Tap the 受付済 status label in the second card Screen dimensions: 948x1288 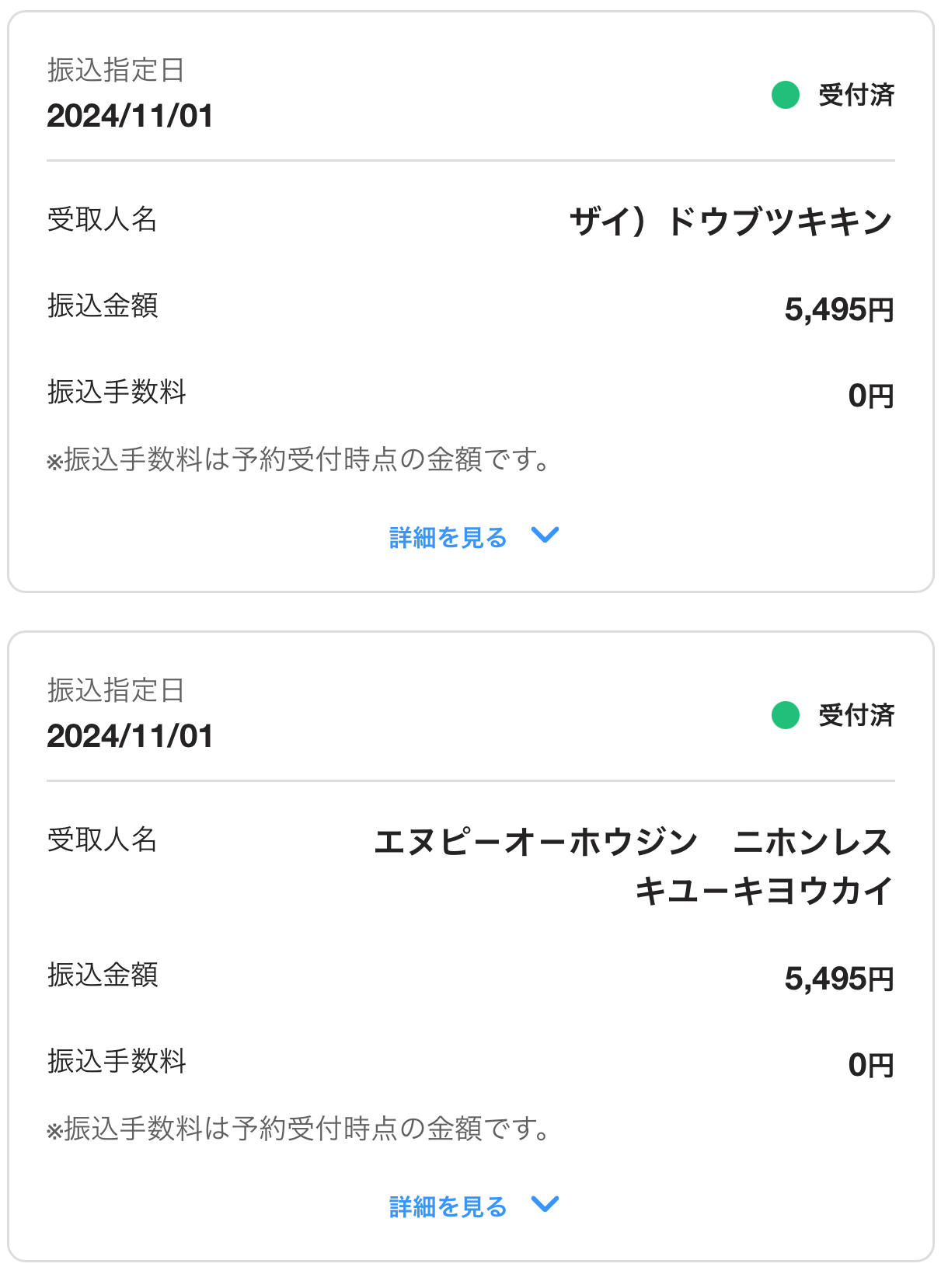click(856, 715)
